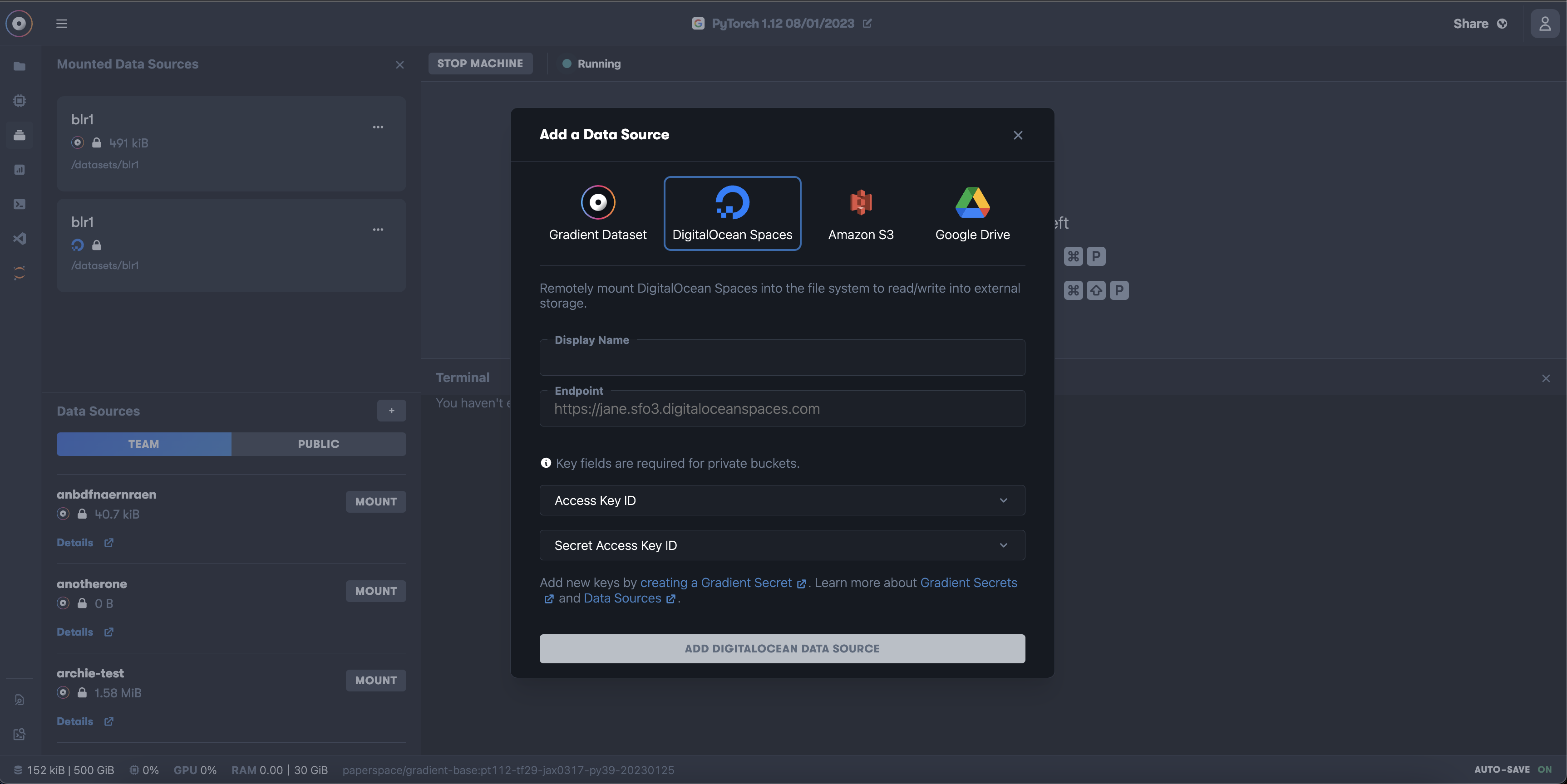Open the metrics chart sidebar icon
The width and height of the screenshot is (1567, 784).
tap(20, 169)
